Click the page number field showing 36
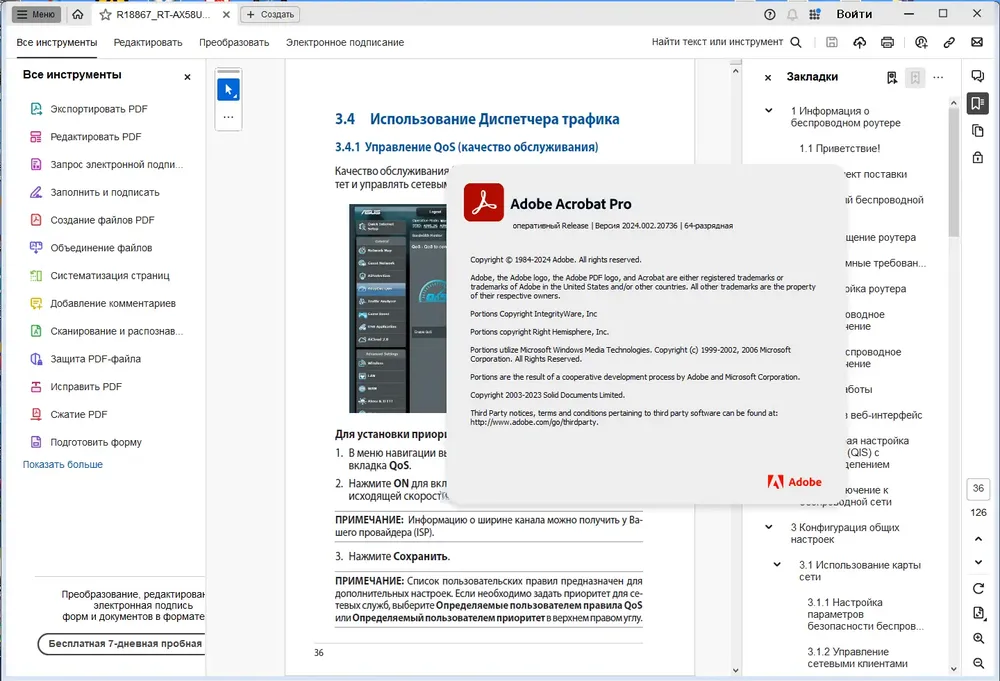The image size is (1000, 681). coord(978,488)
